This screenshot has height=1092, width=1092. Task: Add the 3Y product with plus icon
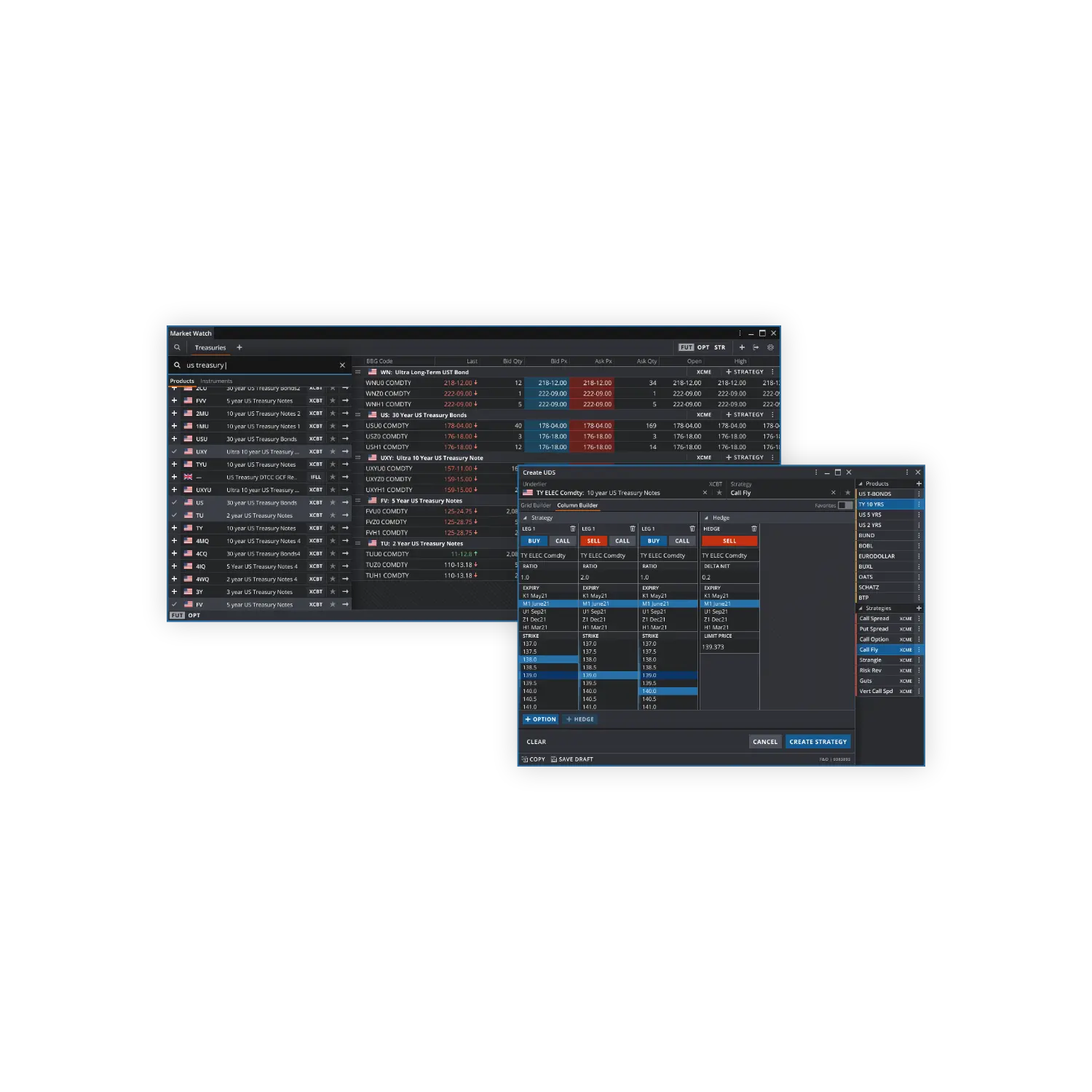(x=174, y=592)
